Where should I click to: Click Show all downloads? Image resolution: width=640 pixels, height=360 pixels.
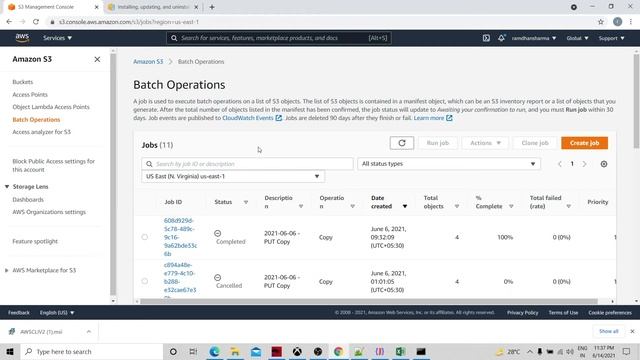609,331
